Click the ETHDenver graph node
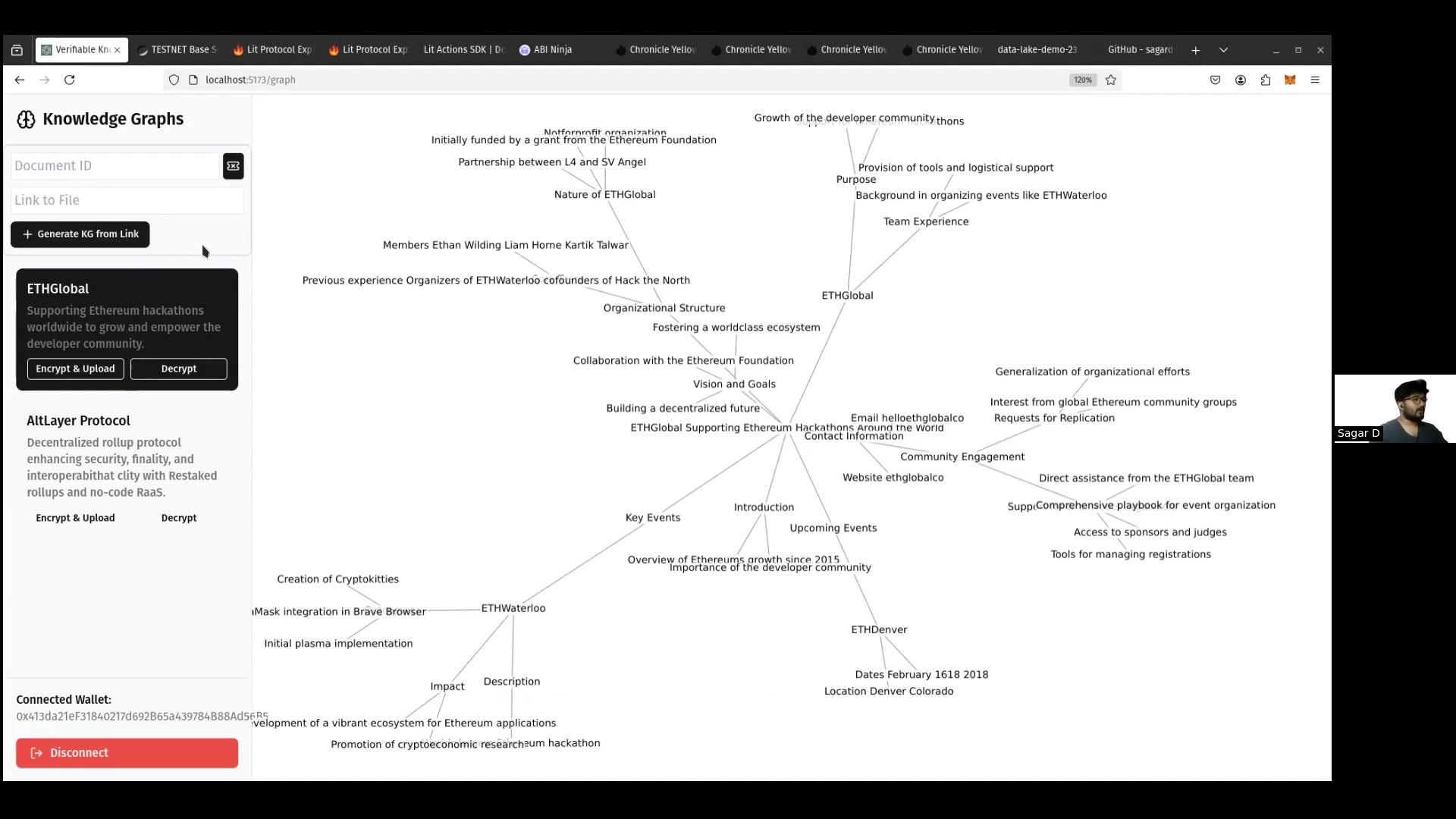 click(879, 629)
